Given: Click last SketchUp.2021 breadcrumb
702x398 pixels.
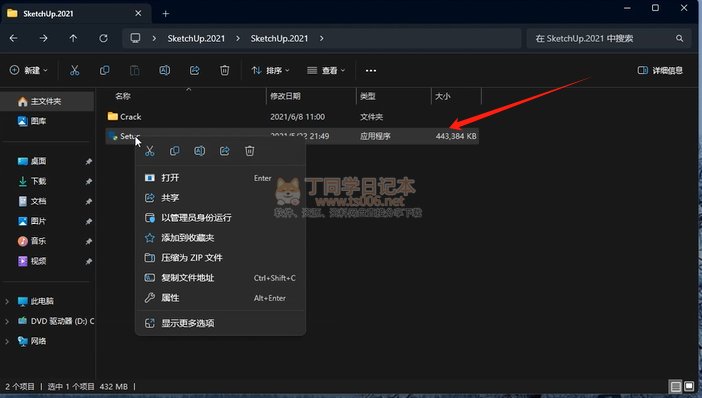Looking at the screenshot, I should 279,39.
